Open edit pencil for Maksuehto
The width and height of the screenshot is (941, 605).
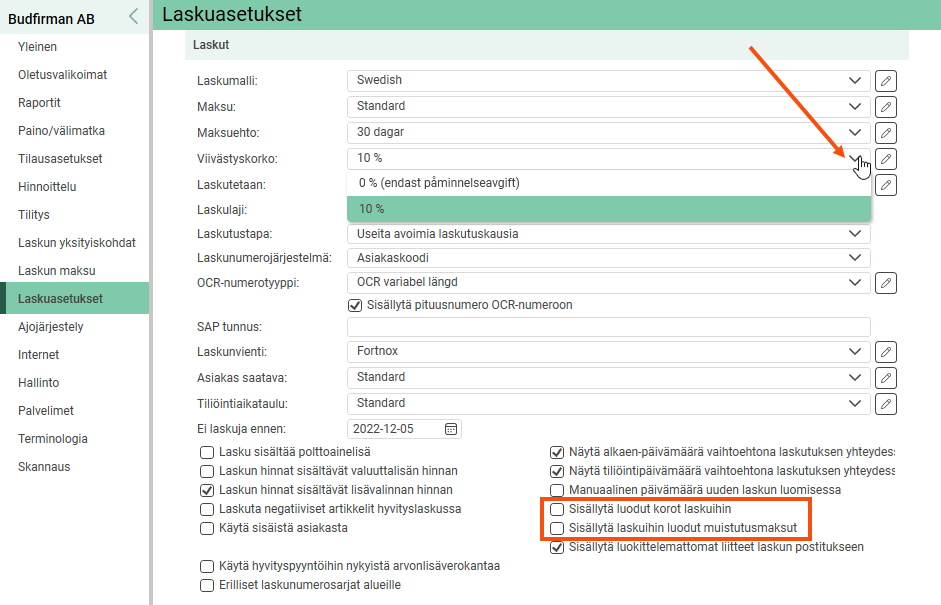coord(885,132)
